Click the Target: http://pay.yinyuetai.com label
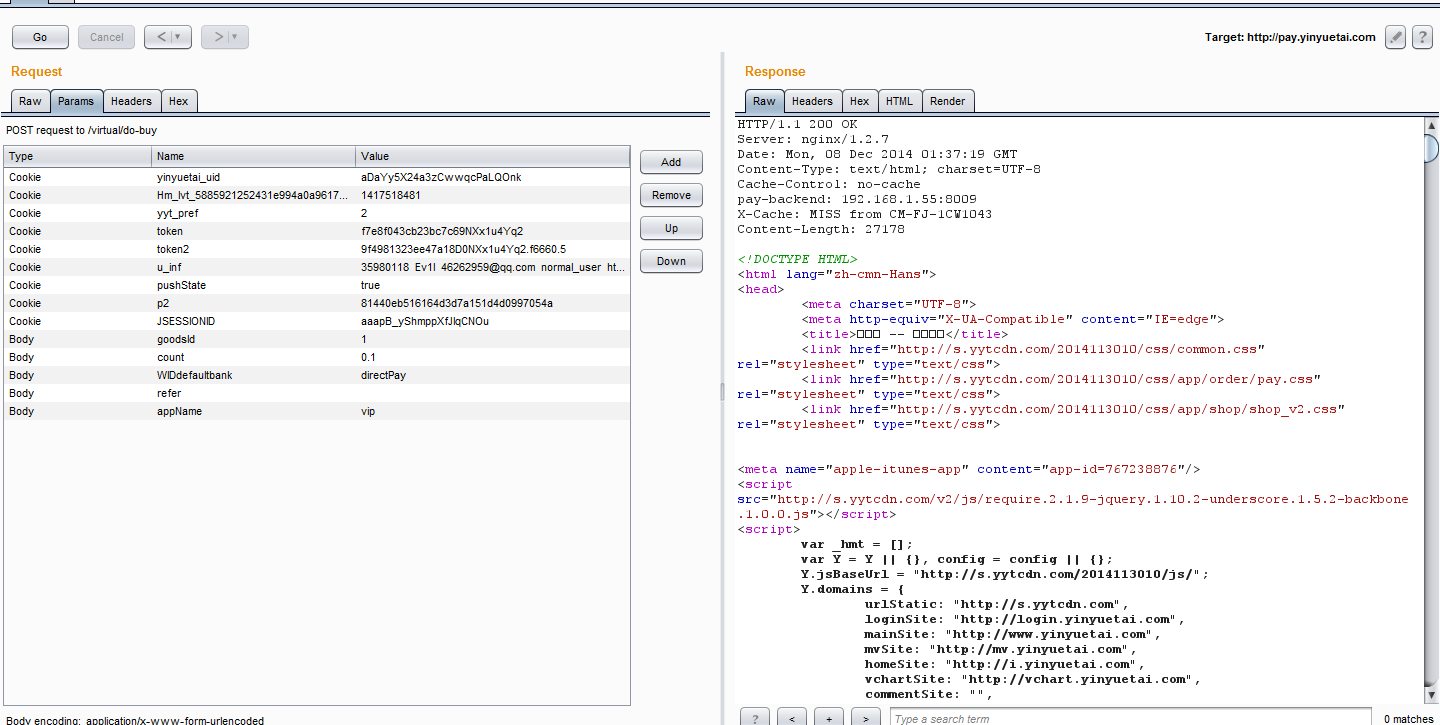The width and height of the screenshot is (1440, 725). [x=1291, y=37]
